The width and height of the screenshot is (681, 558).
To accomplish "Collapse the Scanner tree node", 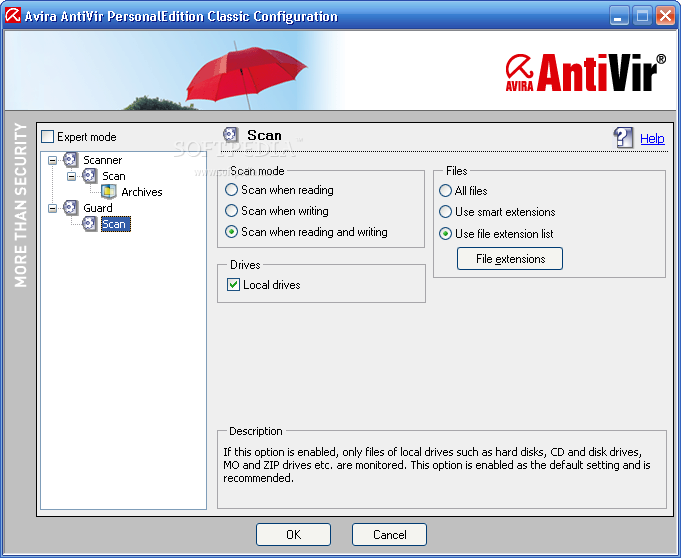I will tap(53, 160).
